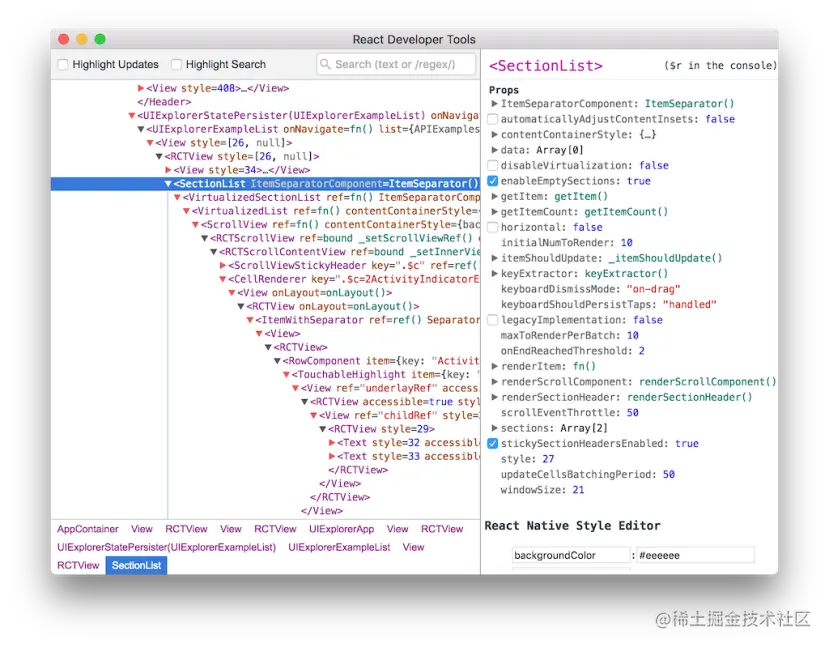This screenshot has width=830, height=648.
Task: Collapse VirtualizedSectionList tree node
Action: tap(177, 197)
